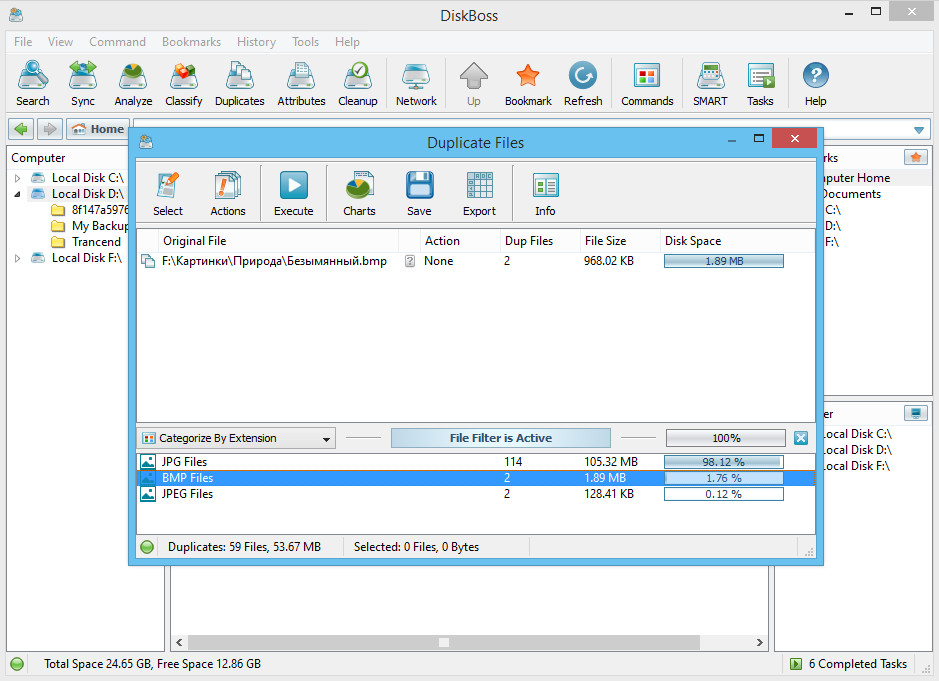The width and height of the screenshot is (939, 681).
Task: Open the Tools menu
Action: click(305, 42)
